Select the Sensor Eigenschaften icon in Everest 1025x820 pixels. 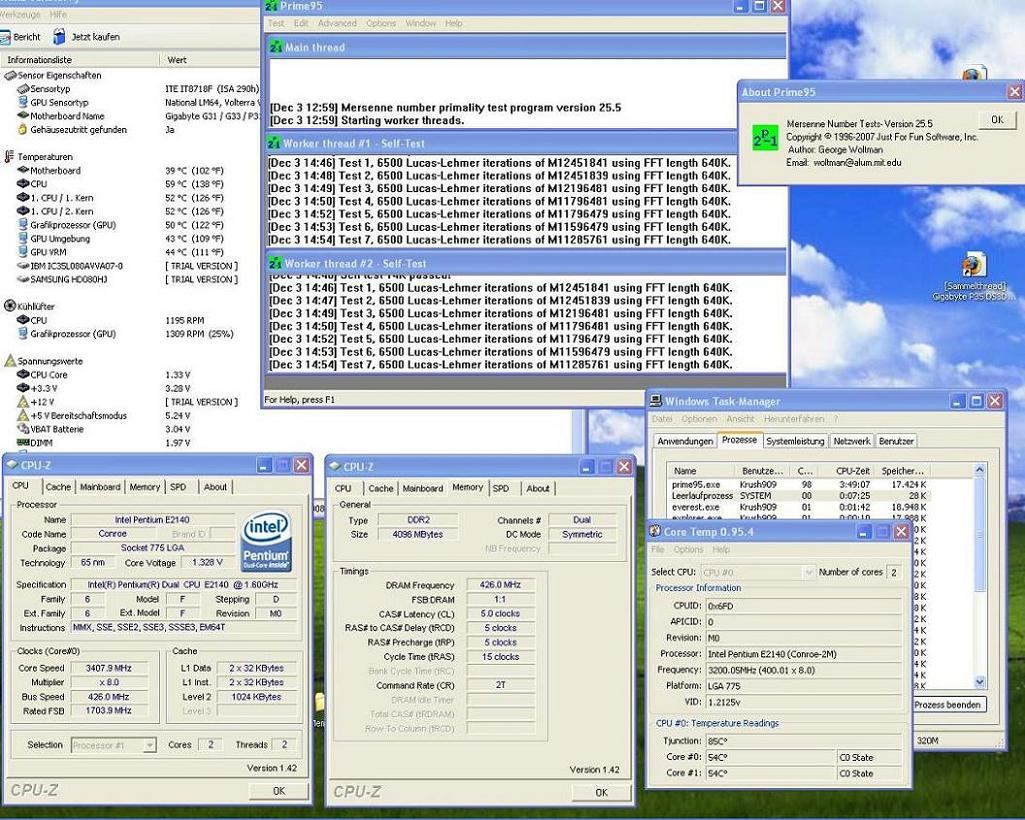tap(10, 75)
